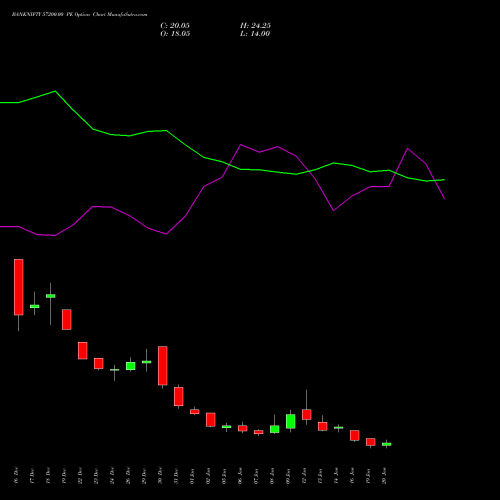Click the 05 Jan date label

[224, 475]
